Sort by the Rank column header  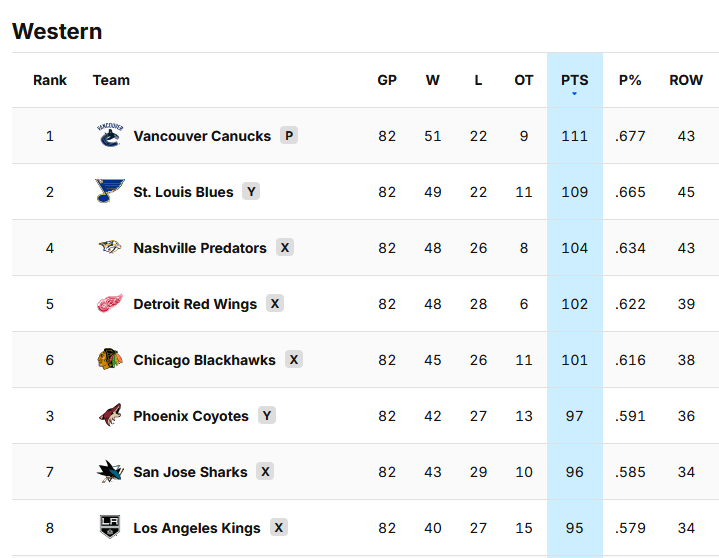[50, 80]
